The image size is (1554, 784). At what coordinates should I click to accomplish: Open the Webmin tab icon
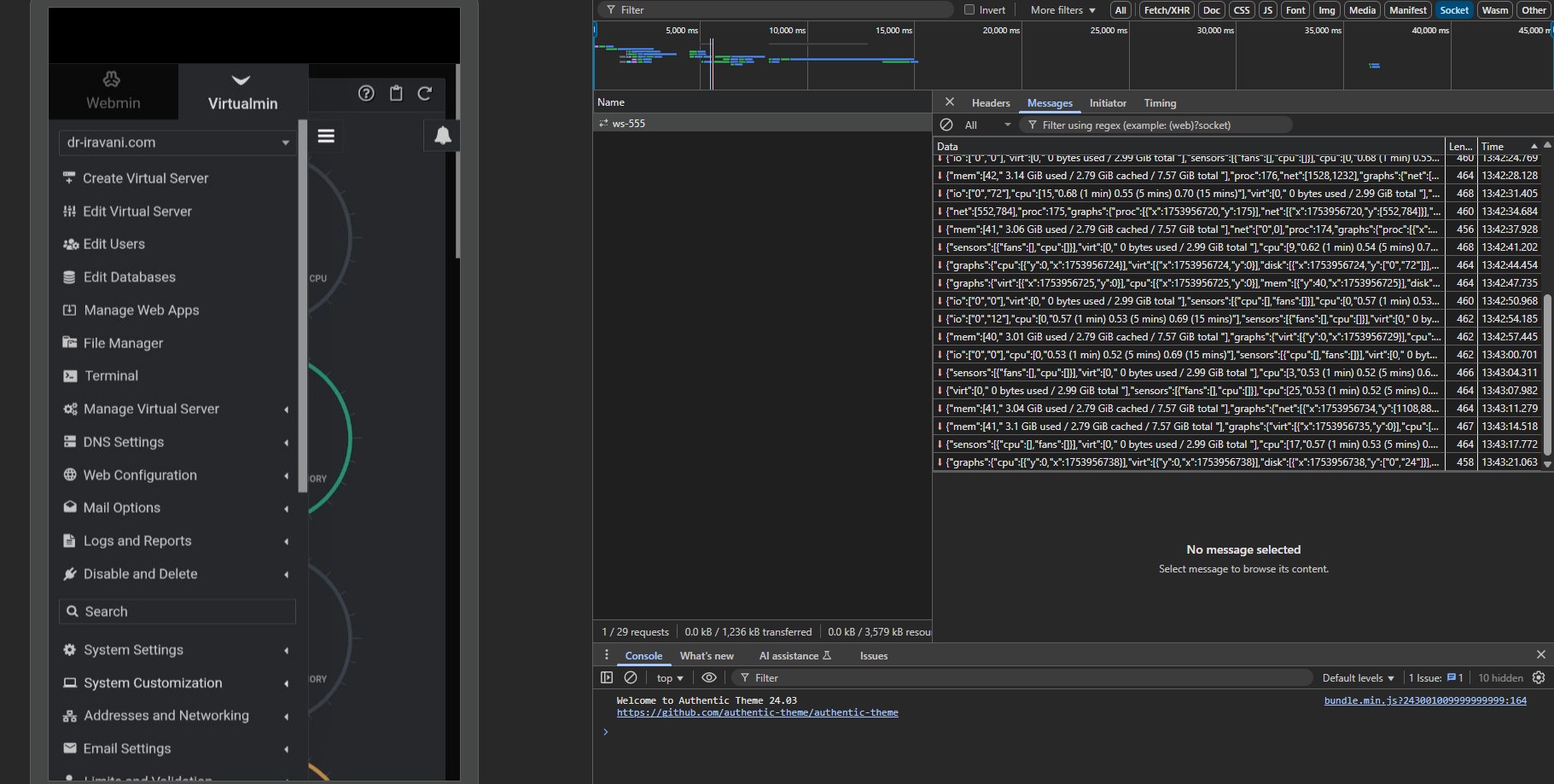(112, 79)
